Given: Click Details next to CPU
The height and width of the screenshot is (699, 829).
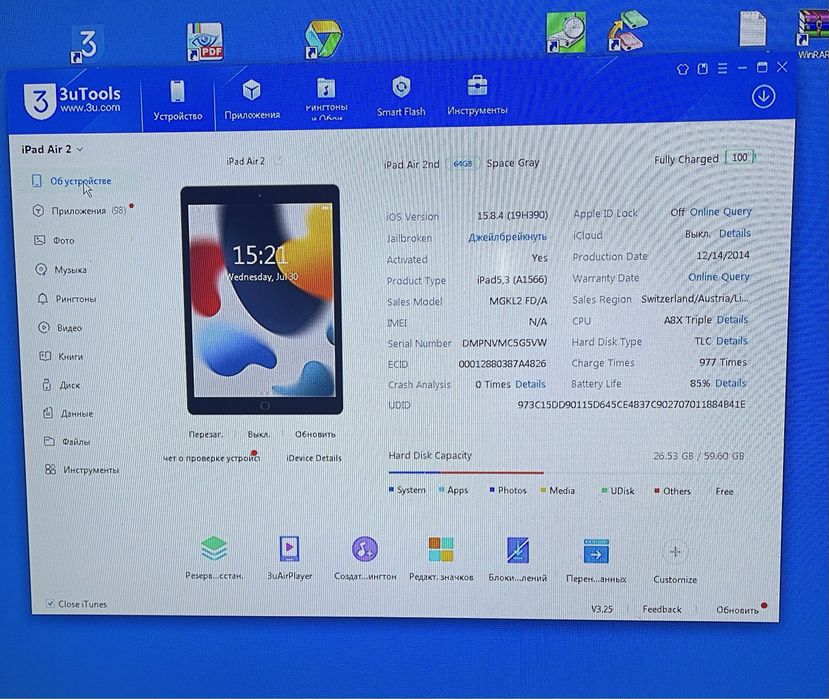Looking at the screenshot, I should click(x=732, y=319).
